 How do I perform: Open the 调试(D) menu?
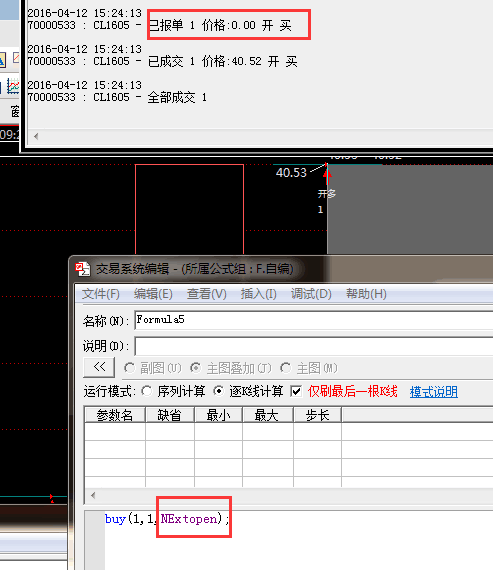pos(311,294)
